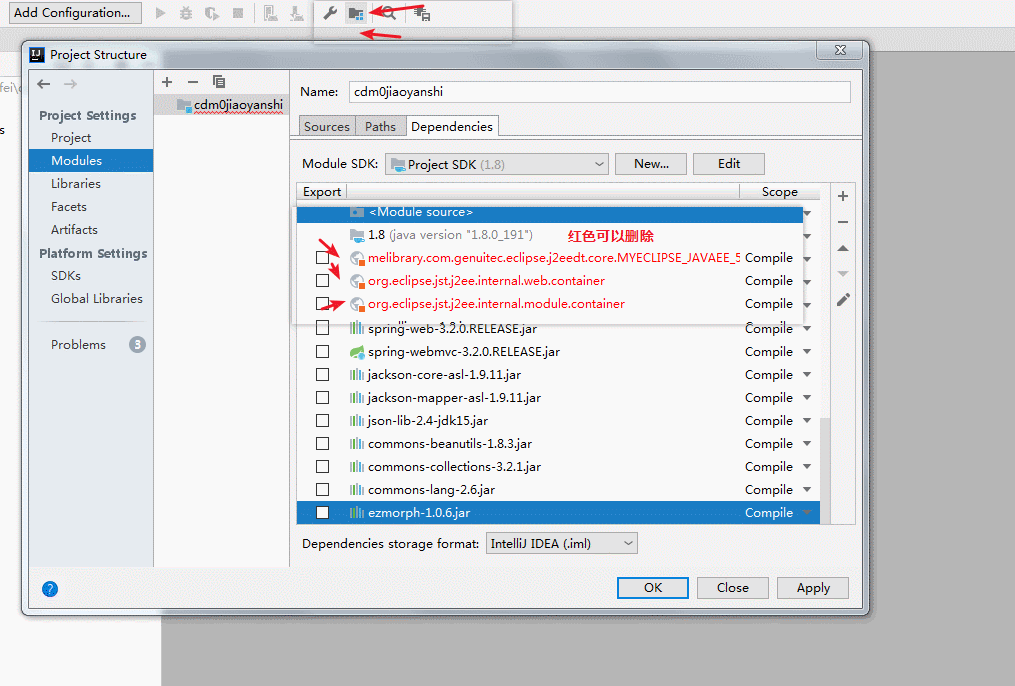Add a dependency with the right-side plus

pyautogui.click(x=843, y=196)
